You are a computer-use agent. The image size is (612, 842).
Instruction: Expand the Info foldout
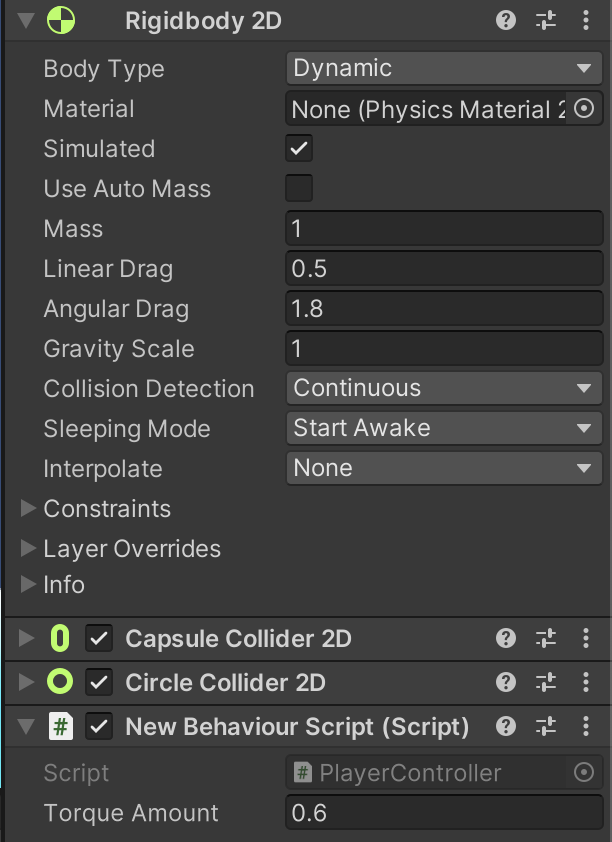click(28, 584)
